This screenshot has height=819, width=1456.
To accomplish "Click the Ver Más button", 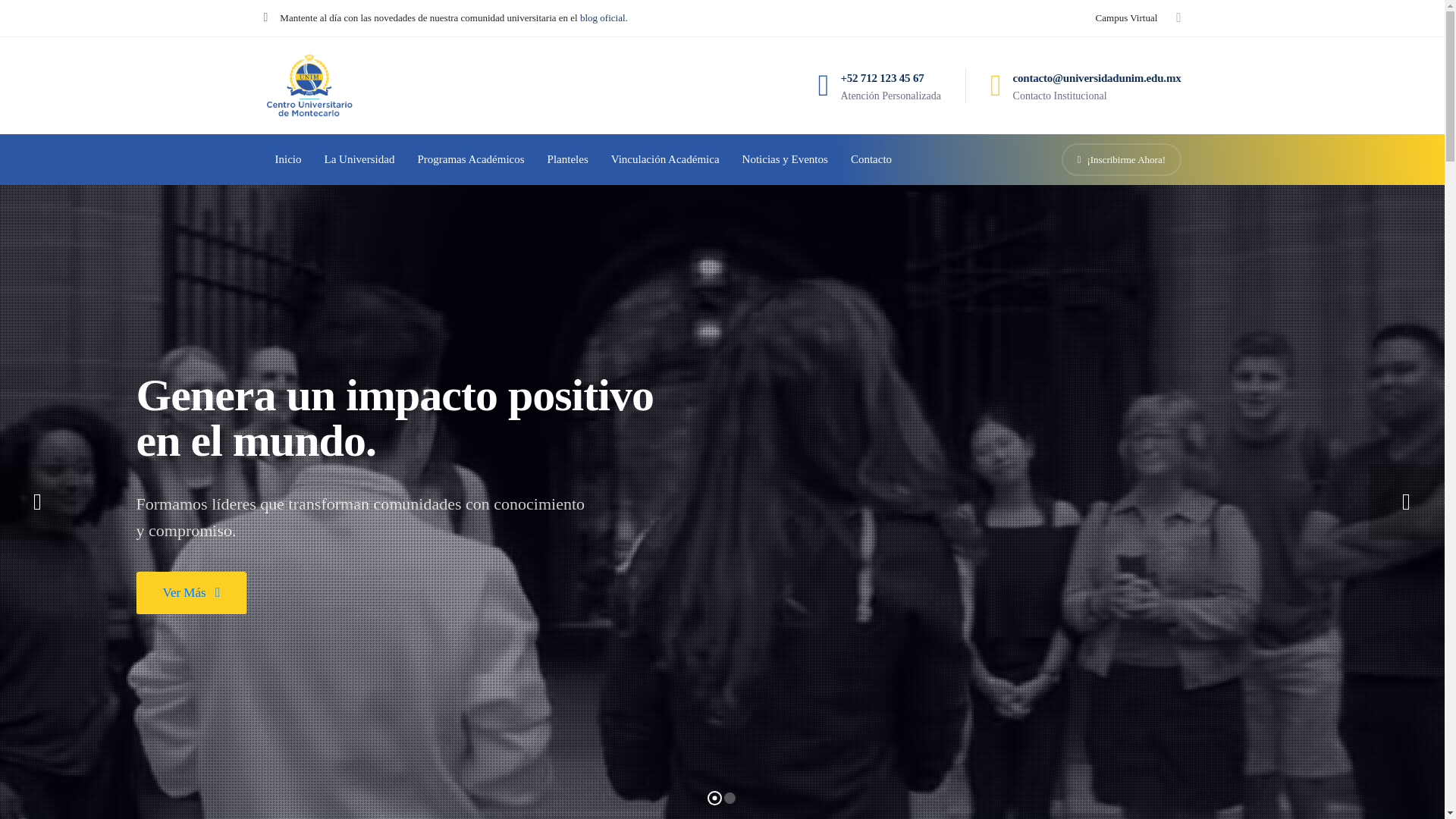I will (191, 592).
